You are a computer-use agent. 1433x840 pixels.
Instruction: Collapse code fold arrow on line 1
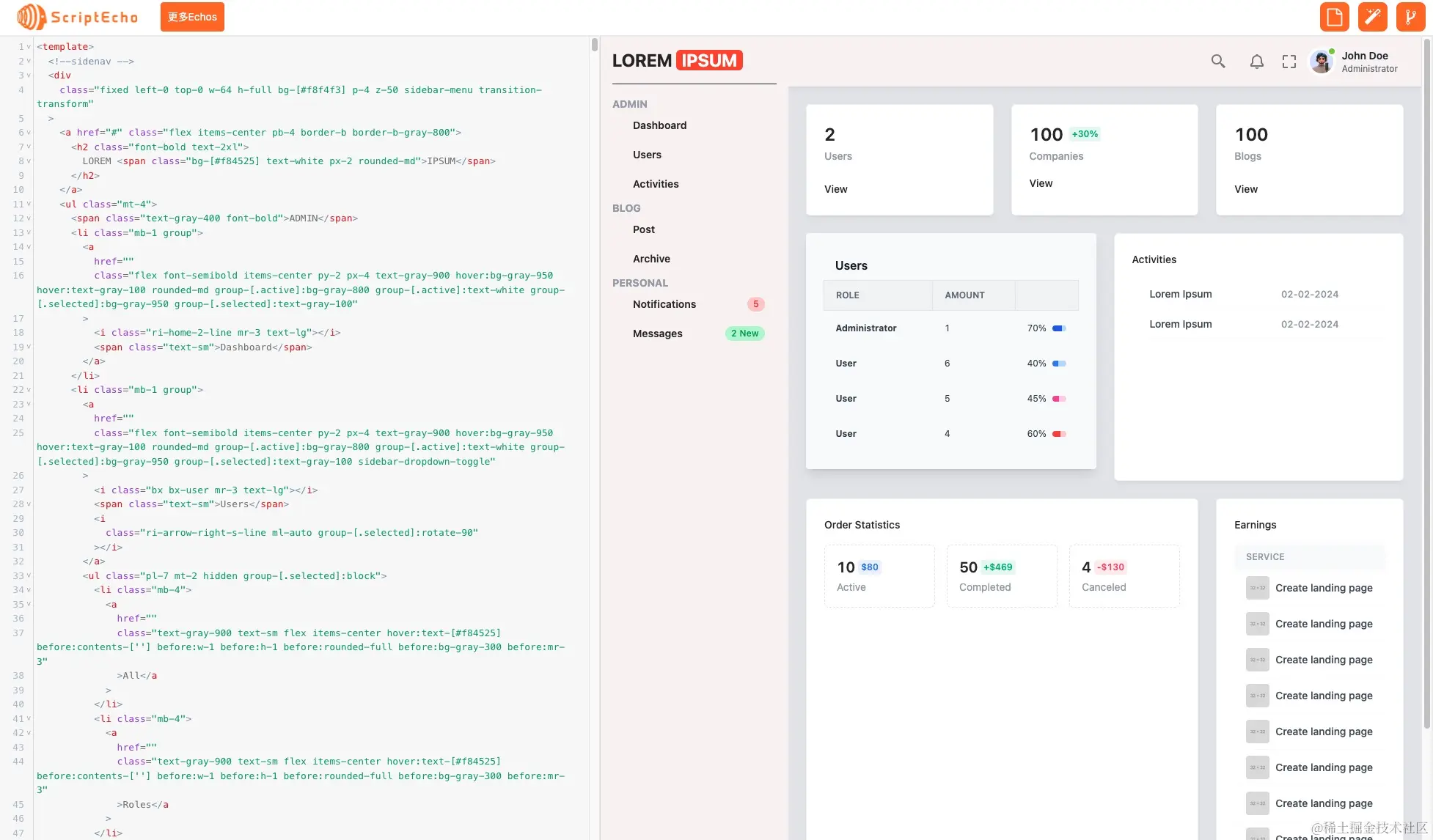tap(29, 47)
